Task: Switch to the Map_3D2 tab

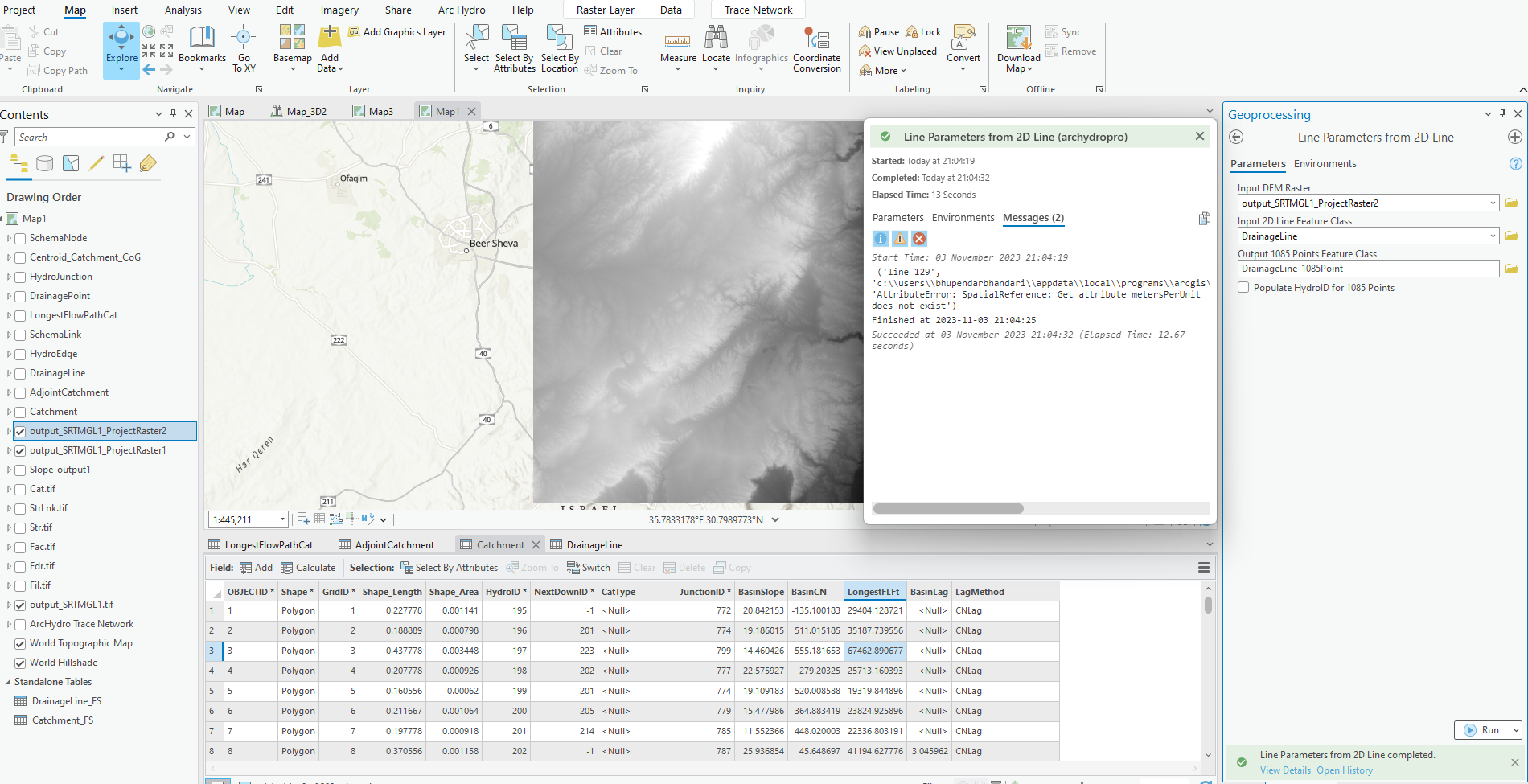Action: coord(306,110)
